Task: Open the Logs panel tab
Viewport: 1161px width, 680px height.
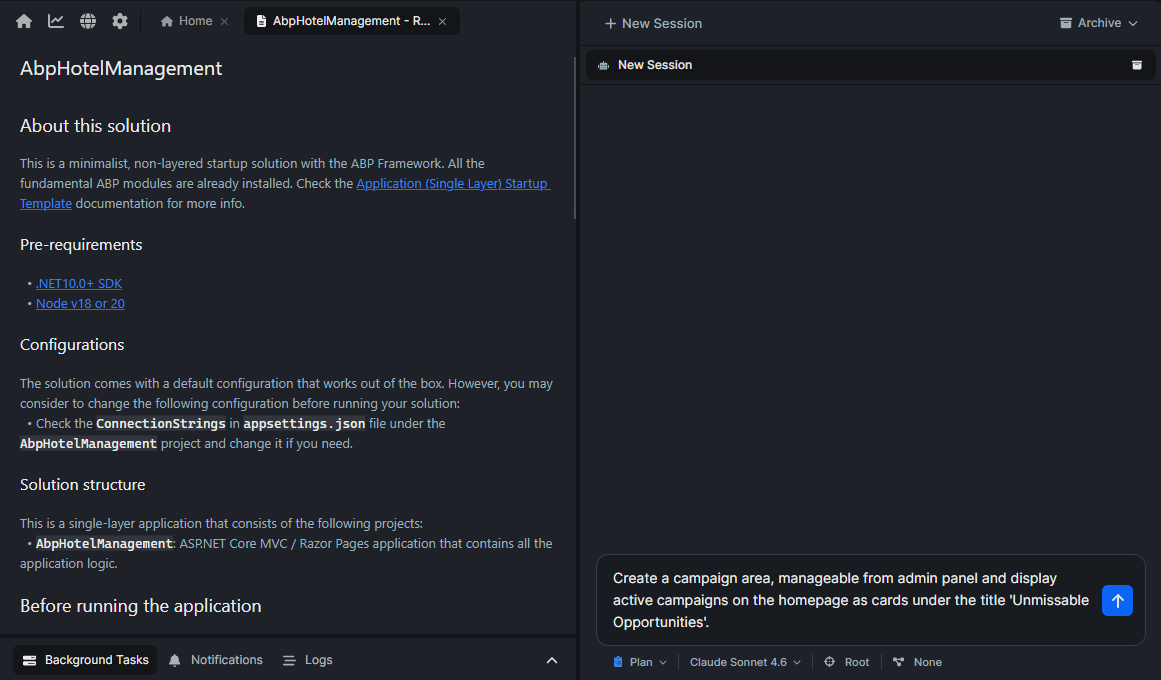Action: tap(307, 660)
